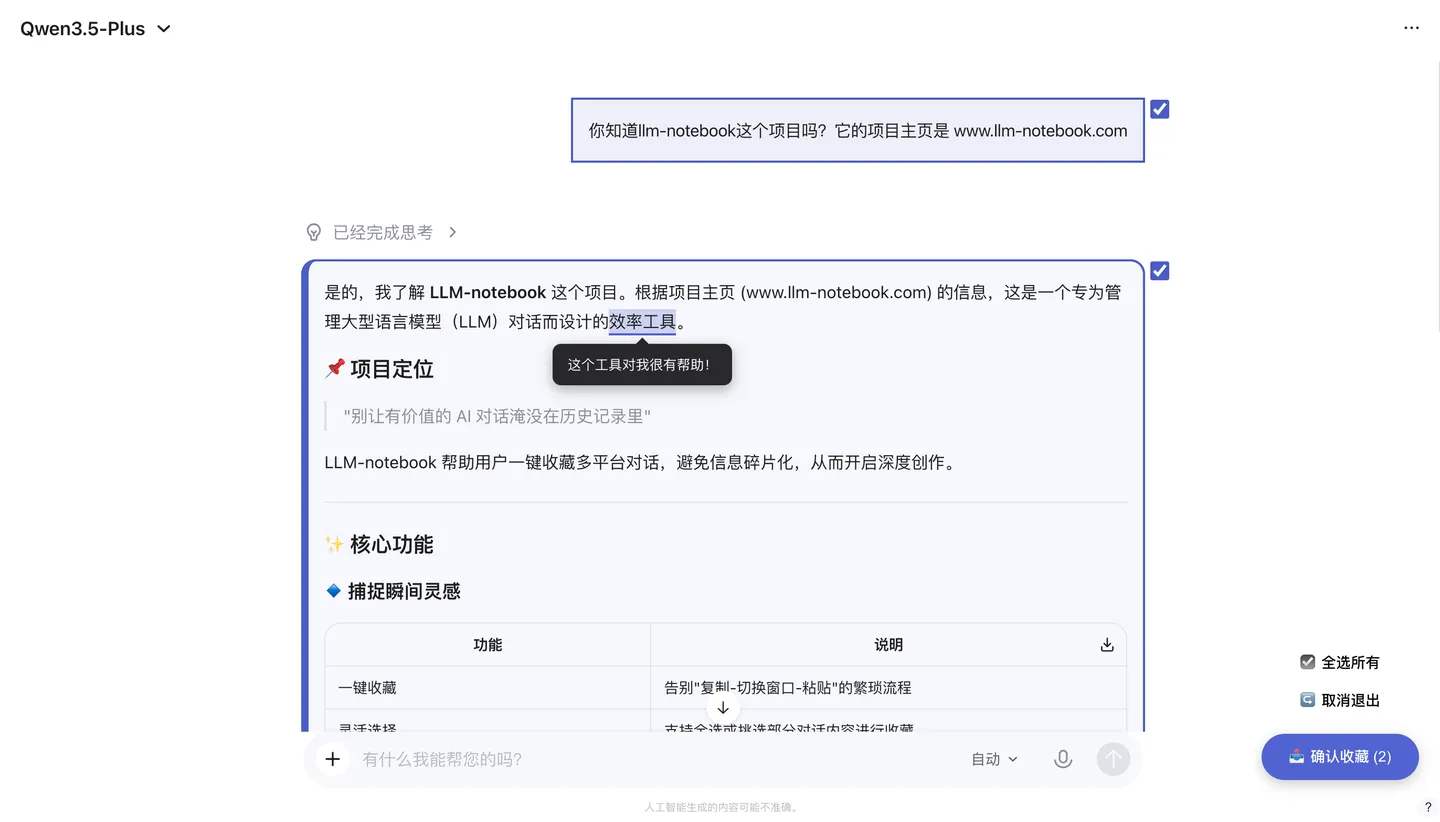
Task: Click the 确认收藏 (2) confirm button
Action: pos(1340,757)
